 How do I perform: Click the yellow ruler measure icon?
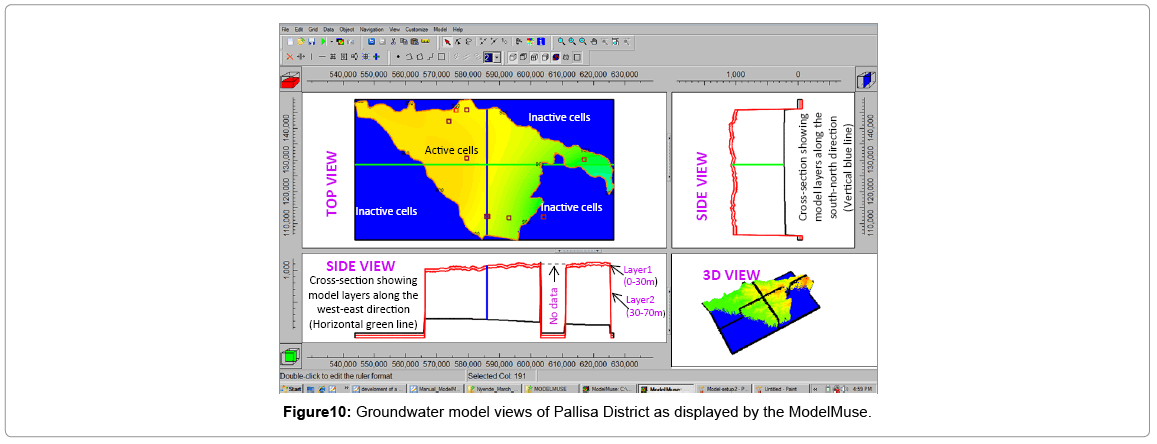[426, 41]
